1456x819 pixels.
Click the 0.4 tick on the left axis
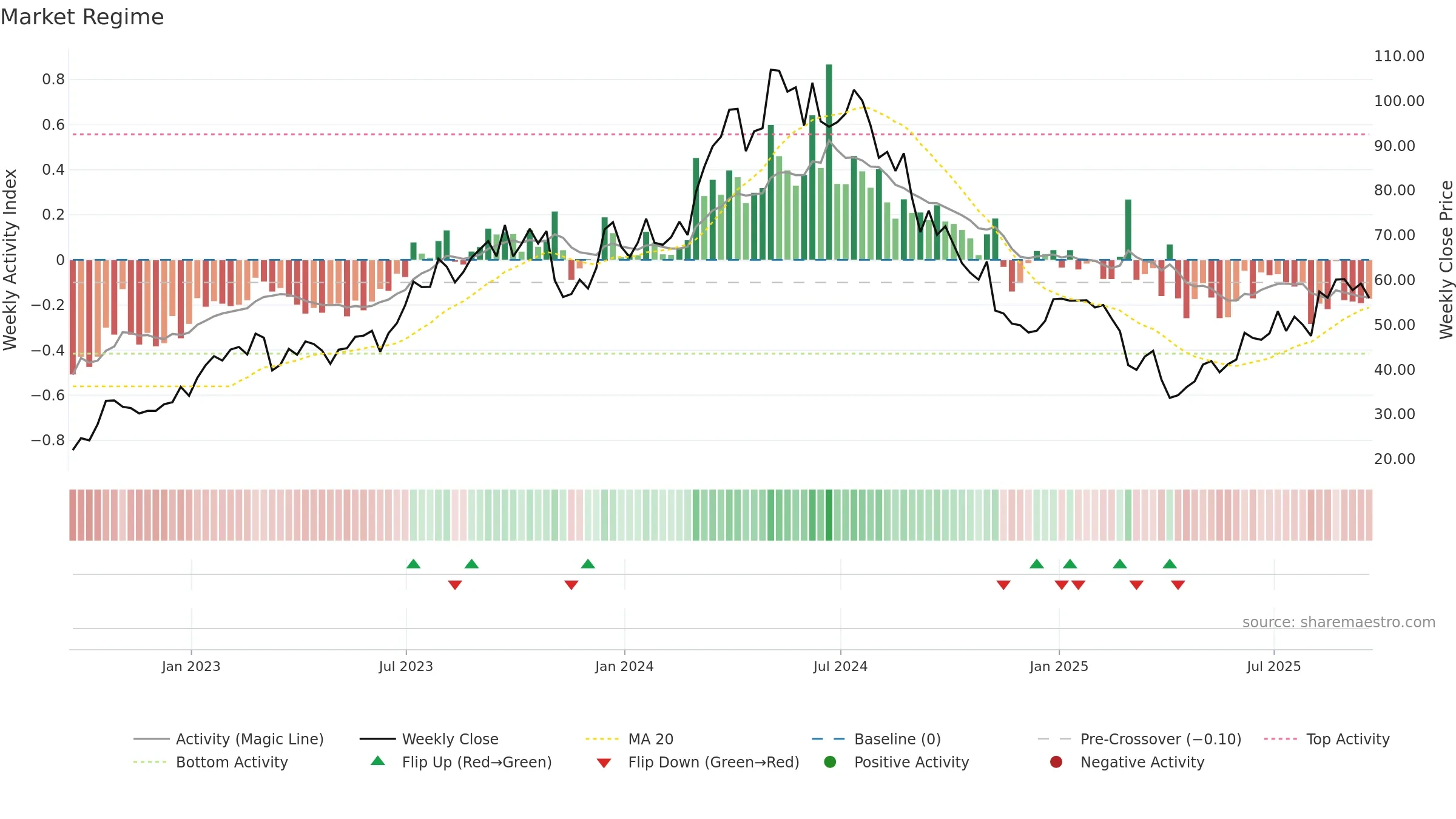pyautogui.click(x=53, y=170)
